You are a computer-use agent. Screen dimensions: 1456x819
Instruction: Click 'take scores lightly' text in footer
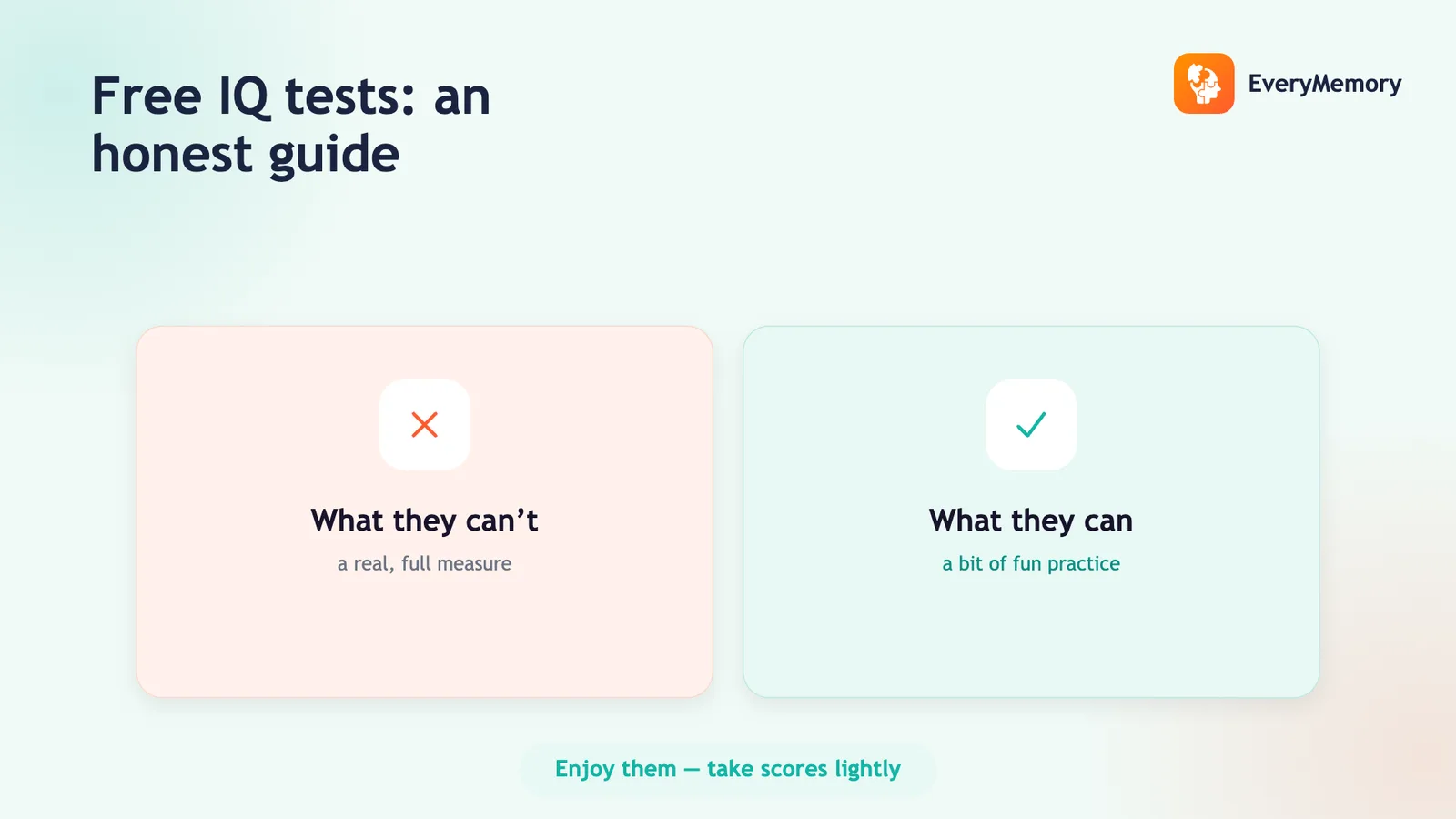804,769
